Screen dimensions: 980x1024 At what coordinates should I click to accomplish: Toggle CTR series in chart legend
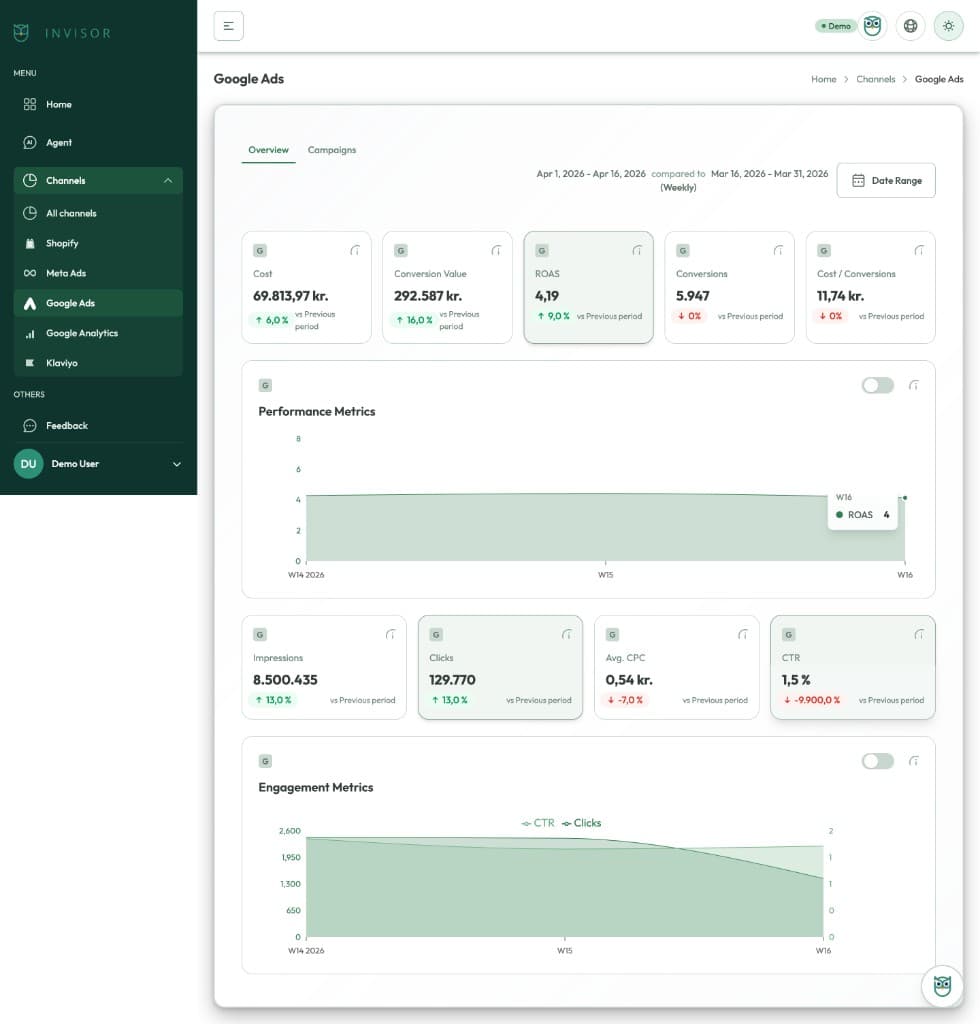tap(538, 823)
